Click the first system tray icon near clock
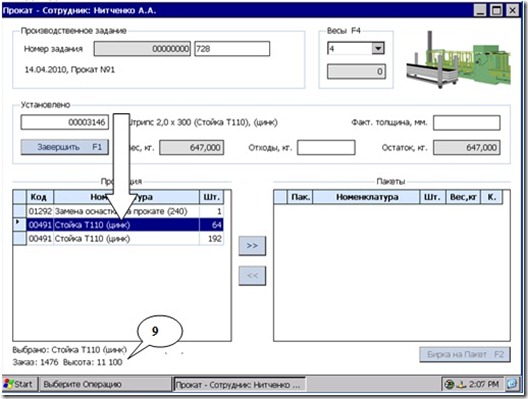The width and height of the screenshot is (528, 399). 449,384
